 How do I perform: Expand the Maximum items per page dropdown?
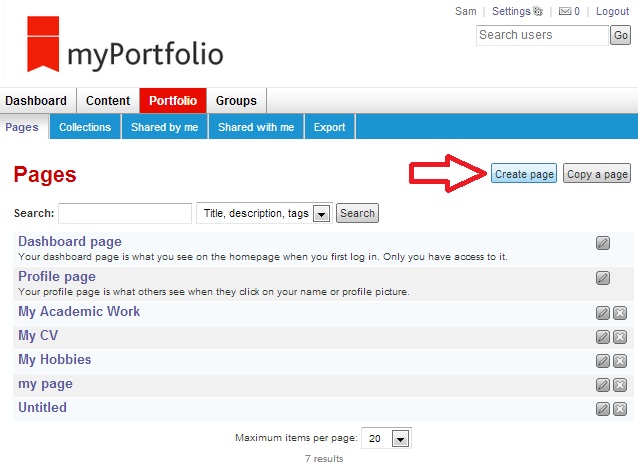point(400,438)
